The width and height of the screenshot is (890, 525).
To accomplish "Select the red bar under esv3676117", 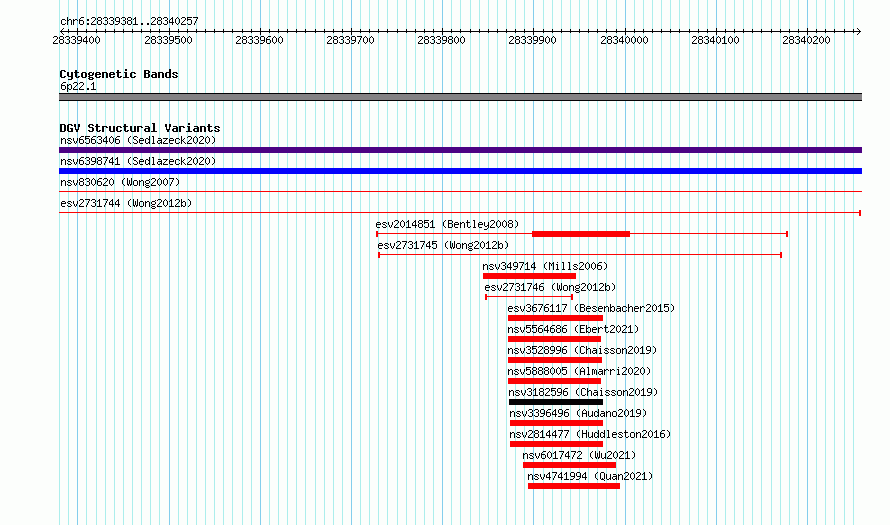I will (x=555, y=318).
